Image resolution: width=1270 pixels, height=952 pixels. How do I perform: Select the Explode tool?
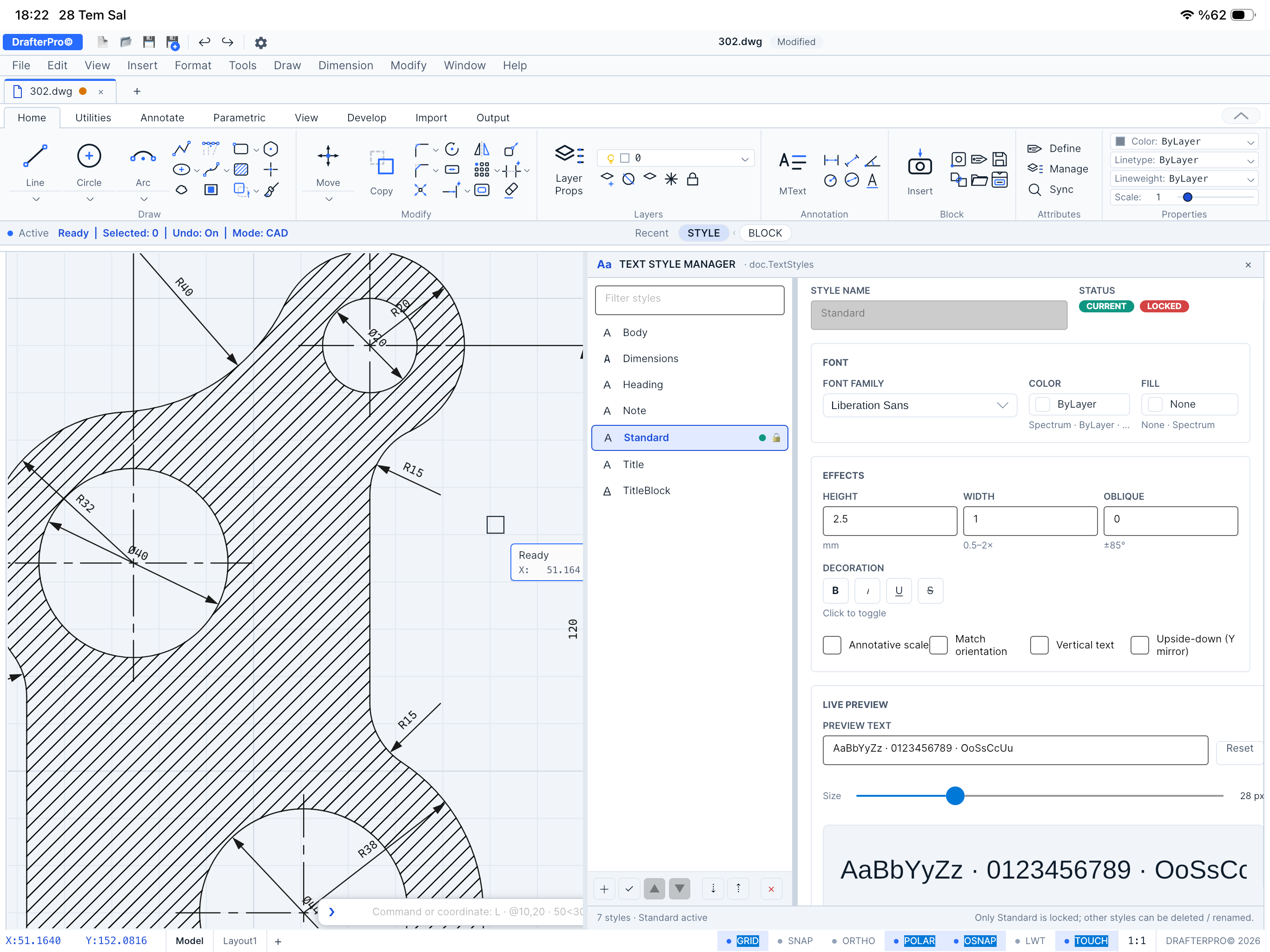(x=420, y=190)
